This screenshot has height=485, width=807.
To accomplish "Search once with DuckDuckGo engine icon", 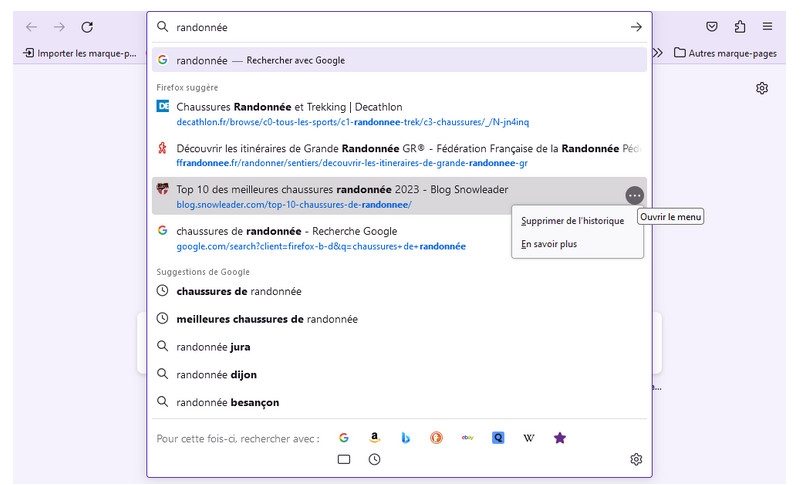I will 436,438.
